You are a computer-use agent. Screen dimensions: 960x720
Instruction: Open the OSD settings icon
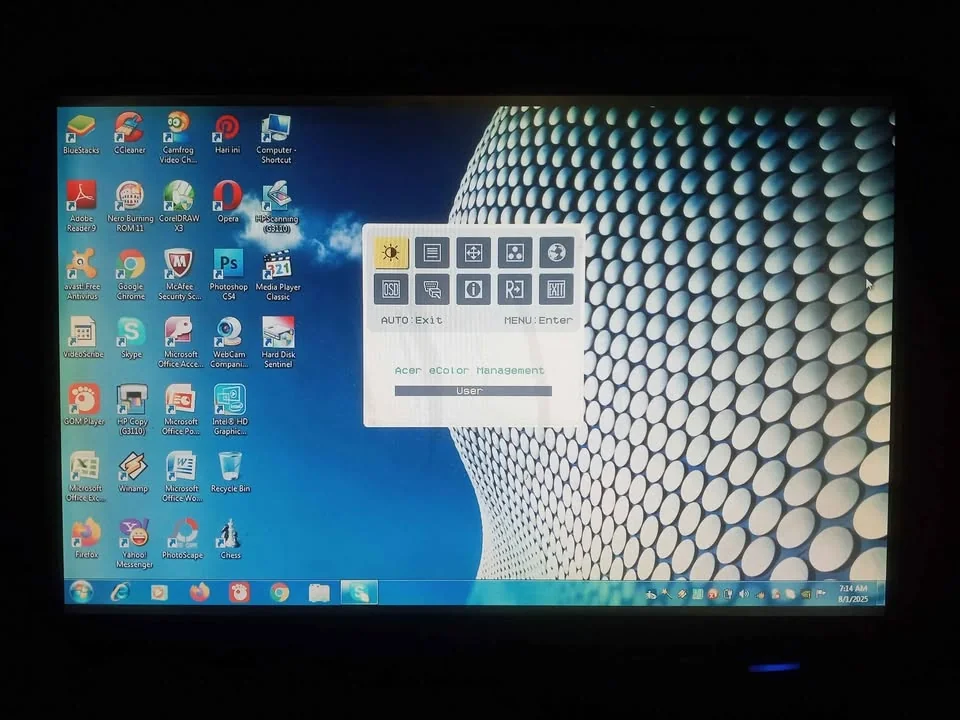pos(391,289)
